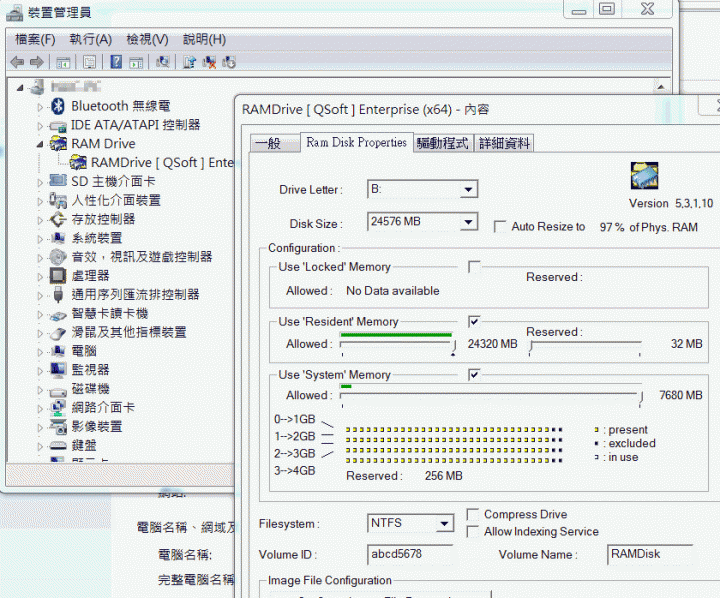Image resolution: width=720 pixels, height=598 pixels.
Task: Enable Use 'Locked' Memory checkbox
Action: point(474,267)
